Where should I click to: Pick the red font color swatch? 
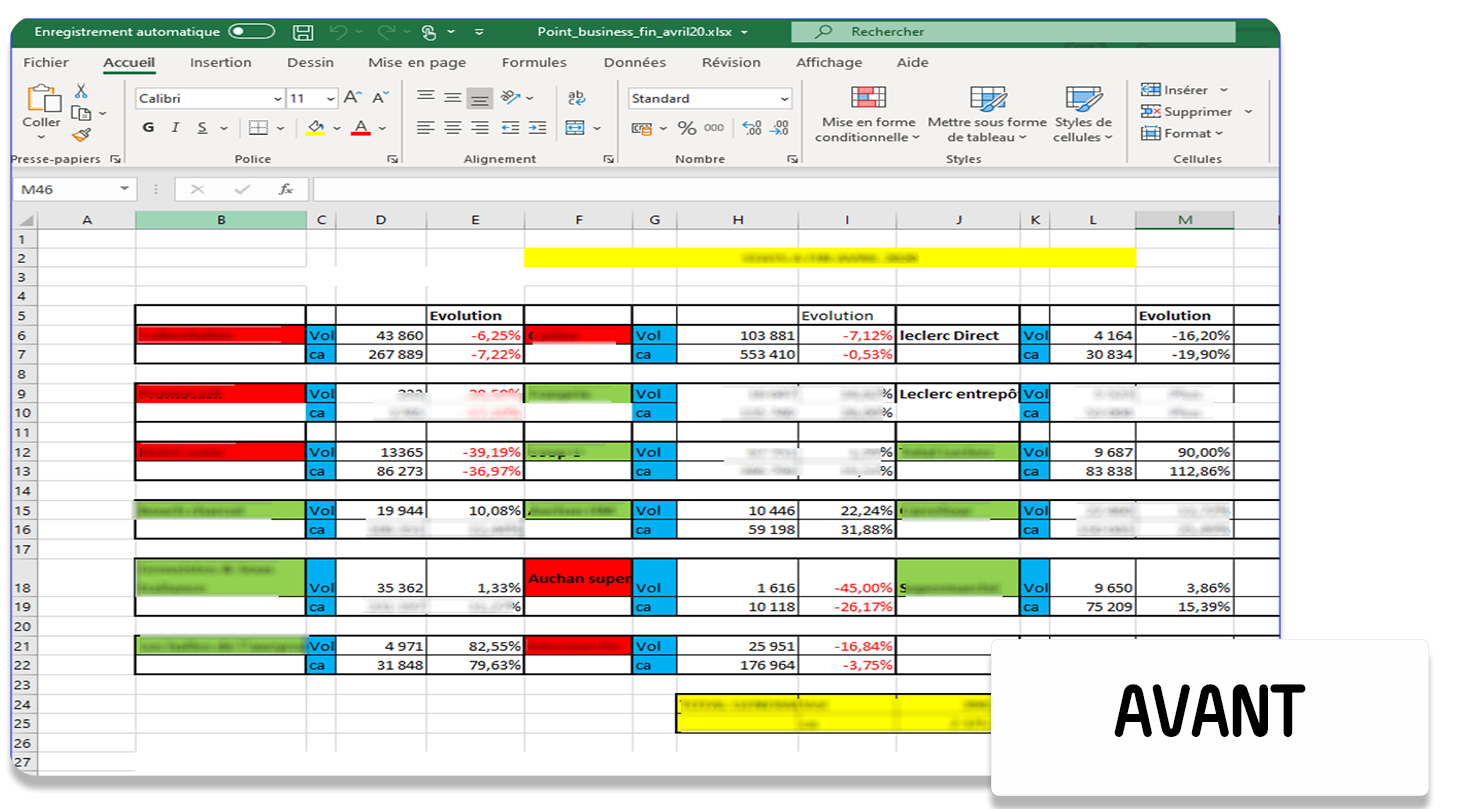[x=360, y=127]
